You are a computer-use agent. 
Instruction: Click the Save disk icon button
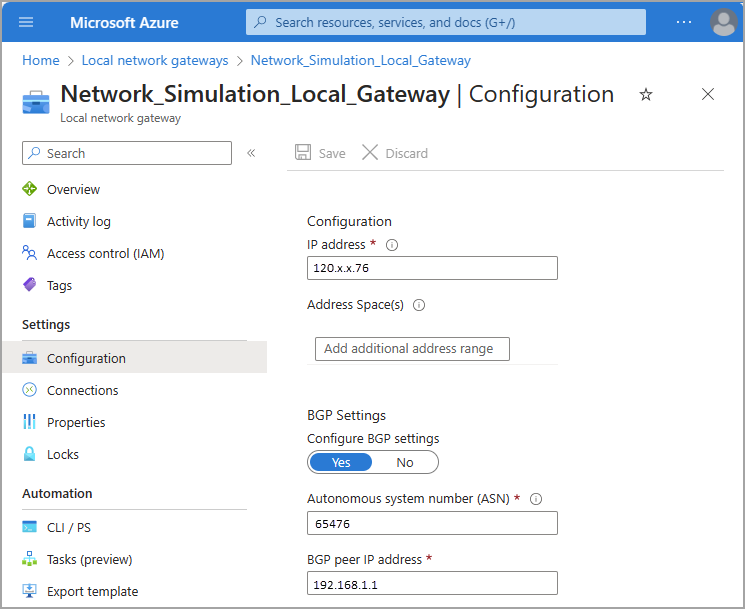(x=303, y=153)
